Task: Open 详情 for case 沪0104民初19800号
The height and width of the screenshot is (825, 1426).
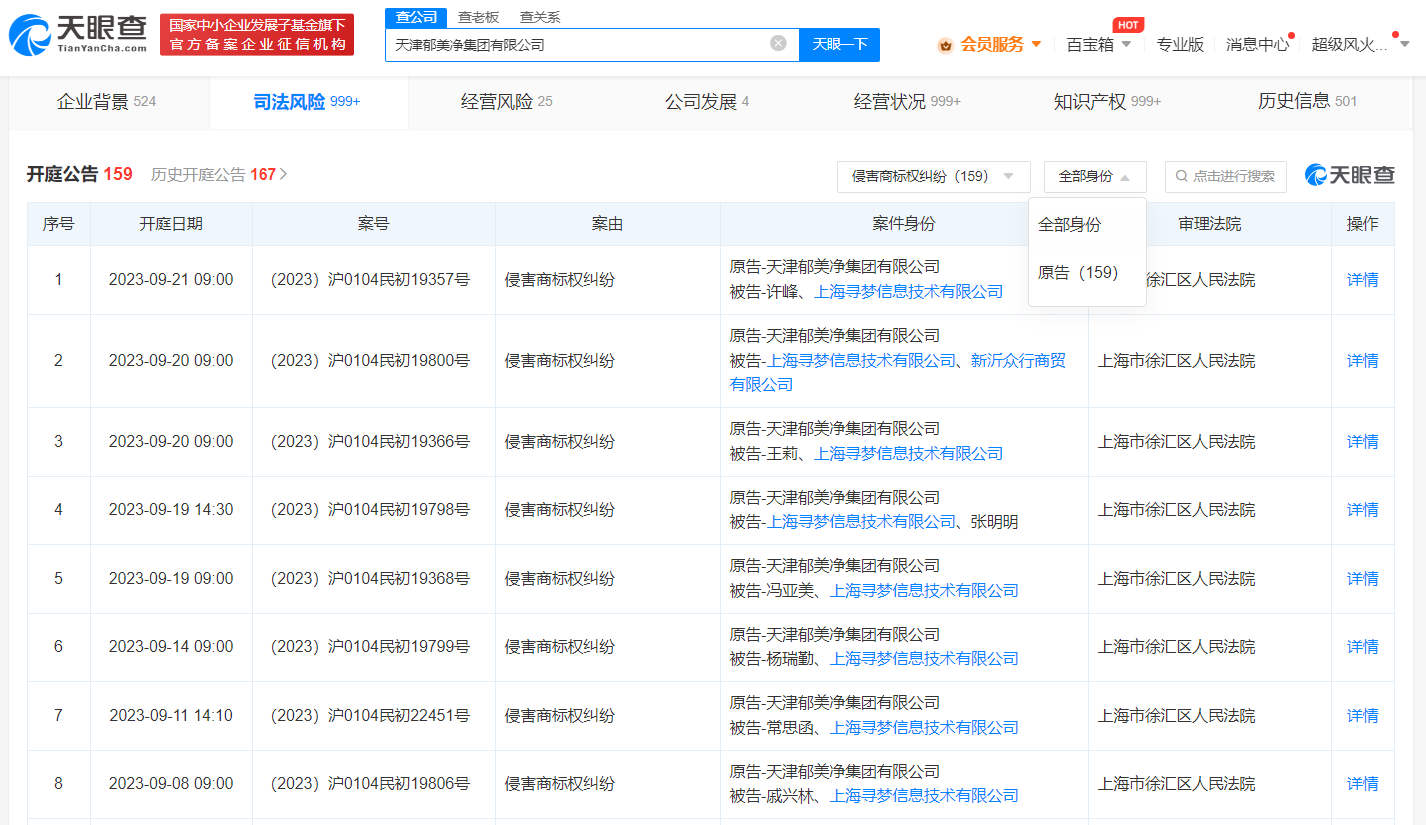Action: pyautogui.click(x=1362, y=360)
